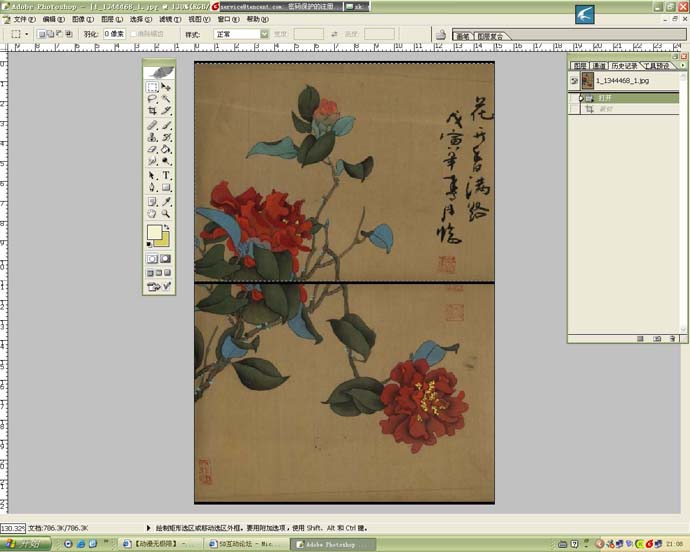Switch to the 历史记录 (History) tab

click(x=624, y=66)
